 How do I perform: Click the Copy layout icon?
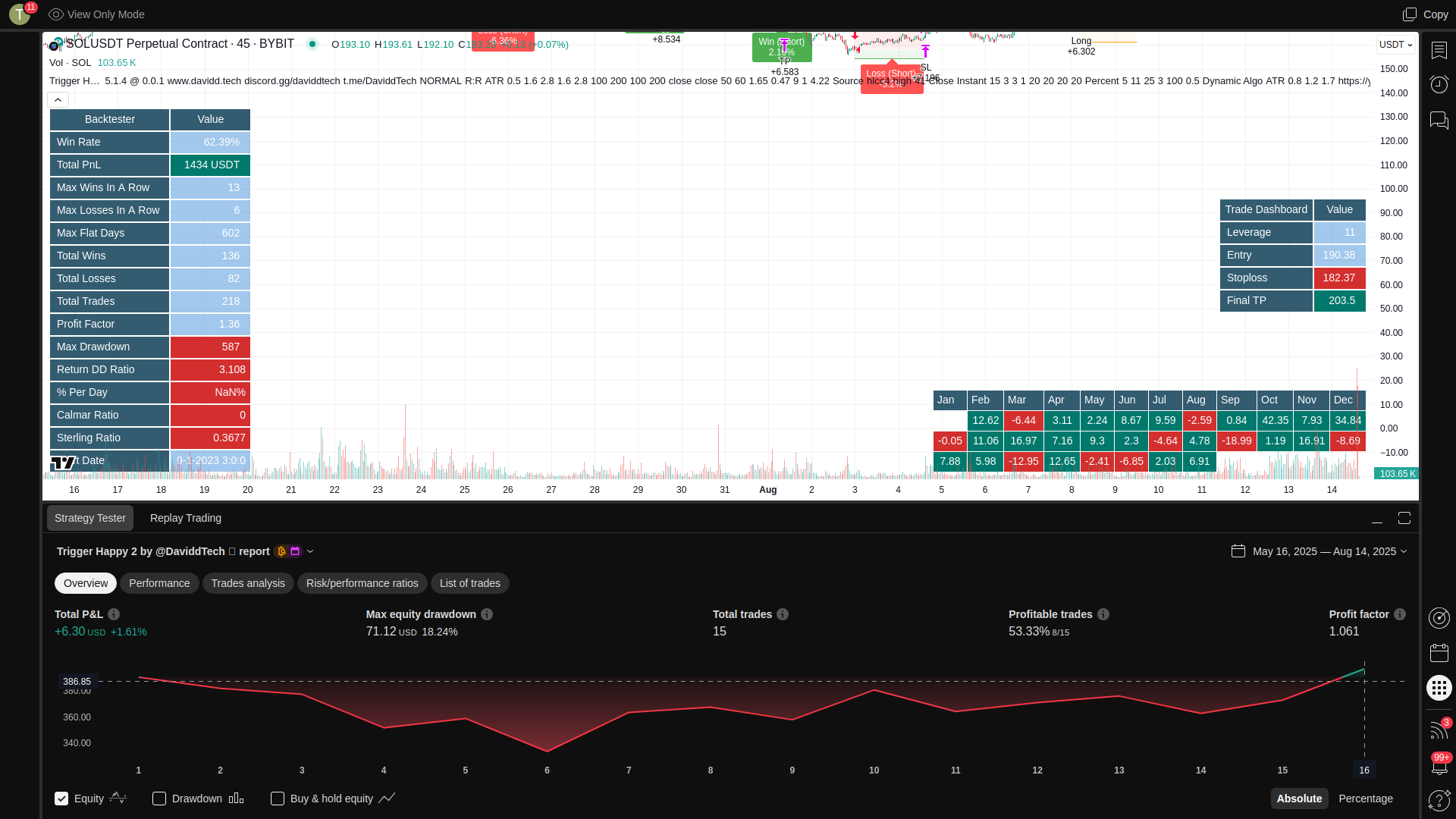coord(1409,14)
